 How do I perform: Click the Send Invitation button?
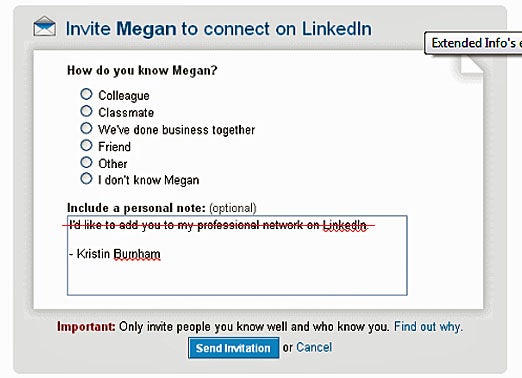234,348
